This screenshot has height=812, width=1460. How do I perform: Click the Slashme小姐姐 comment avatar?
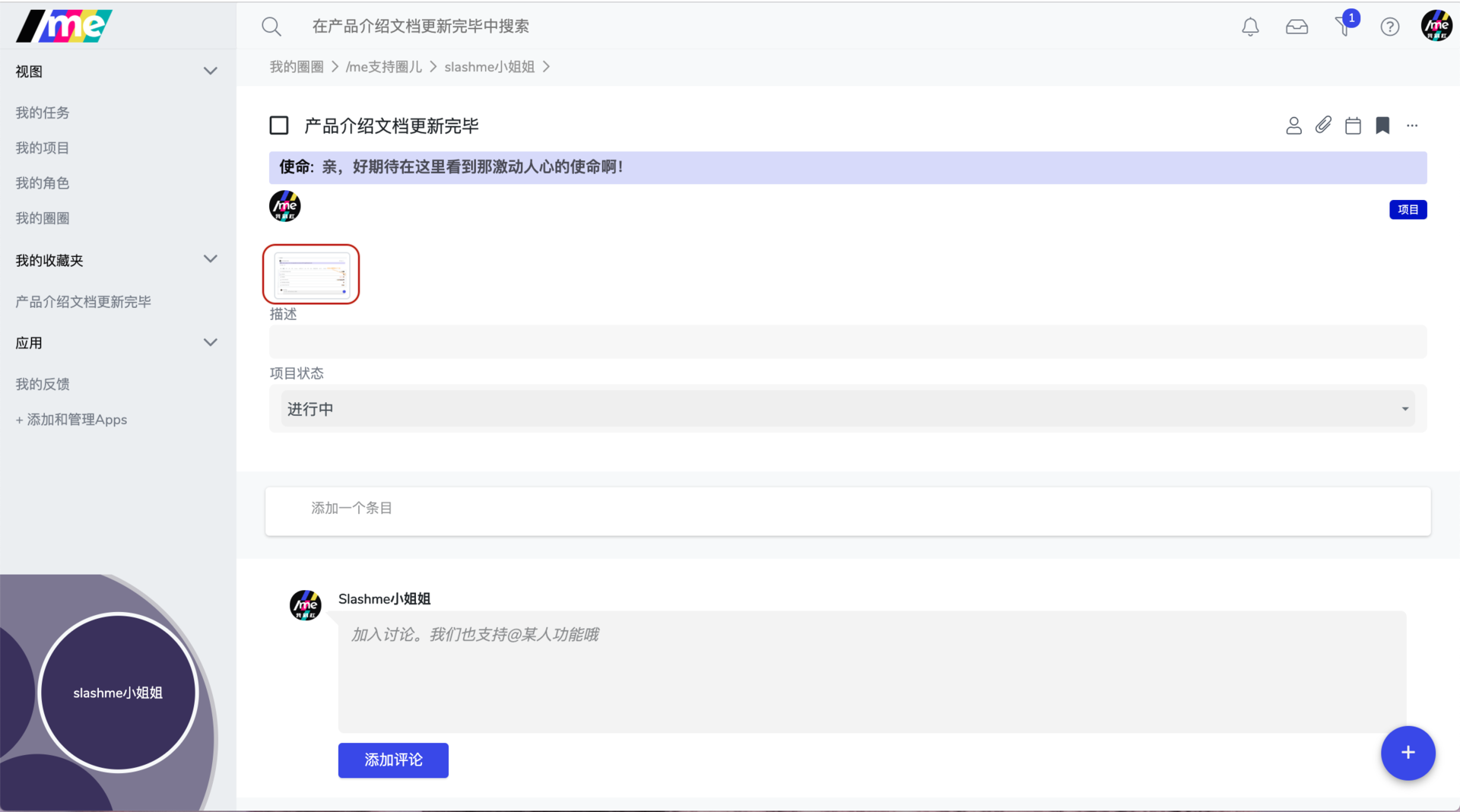(306, 605)
